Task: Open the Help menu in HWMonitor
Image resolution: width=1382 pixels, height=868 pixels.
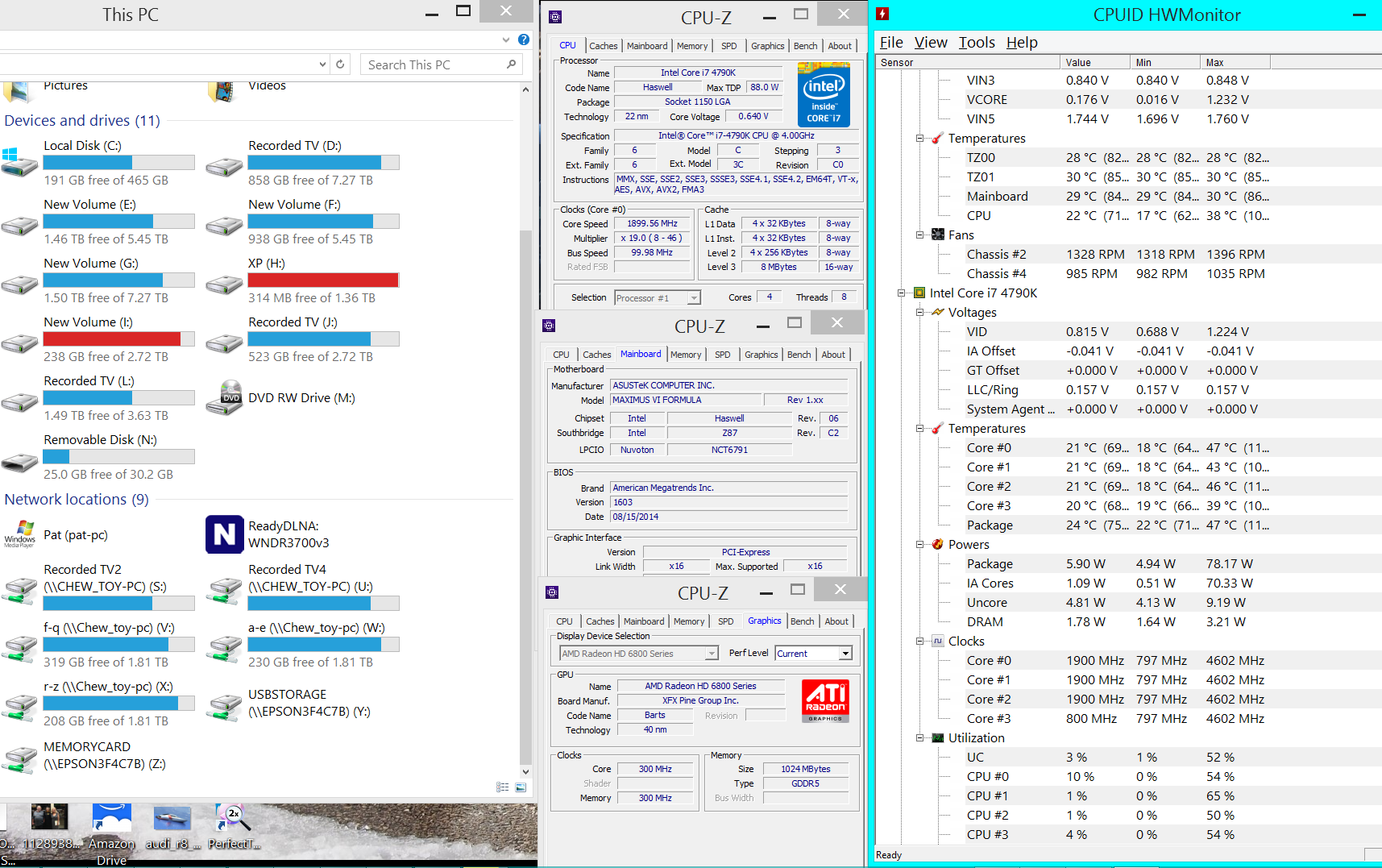Action: pyautogui.click(x=1022, y=43)
